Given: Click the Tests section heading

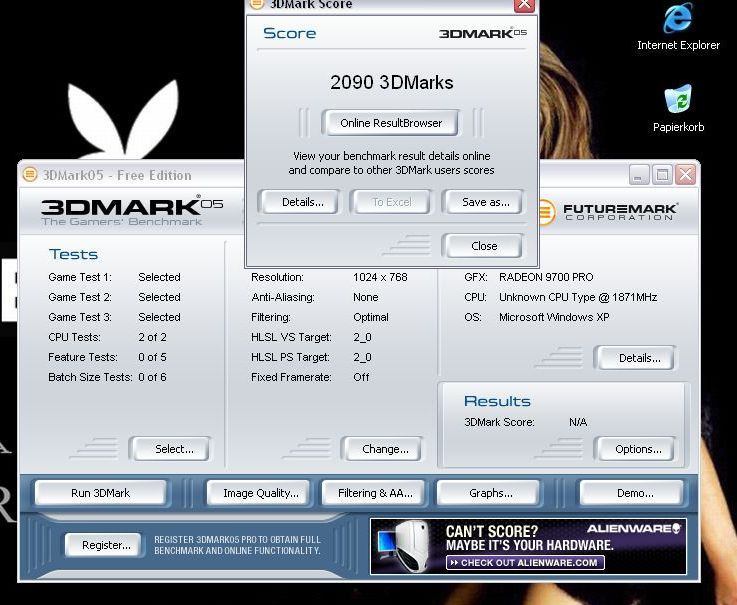Looking at the screenshot, I should [73, 254].
